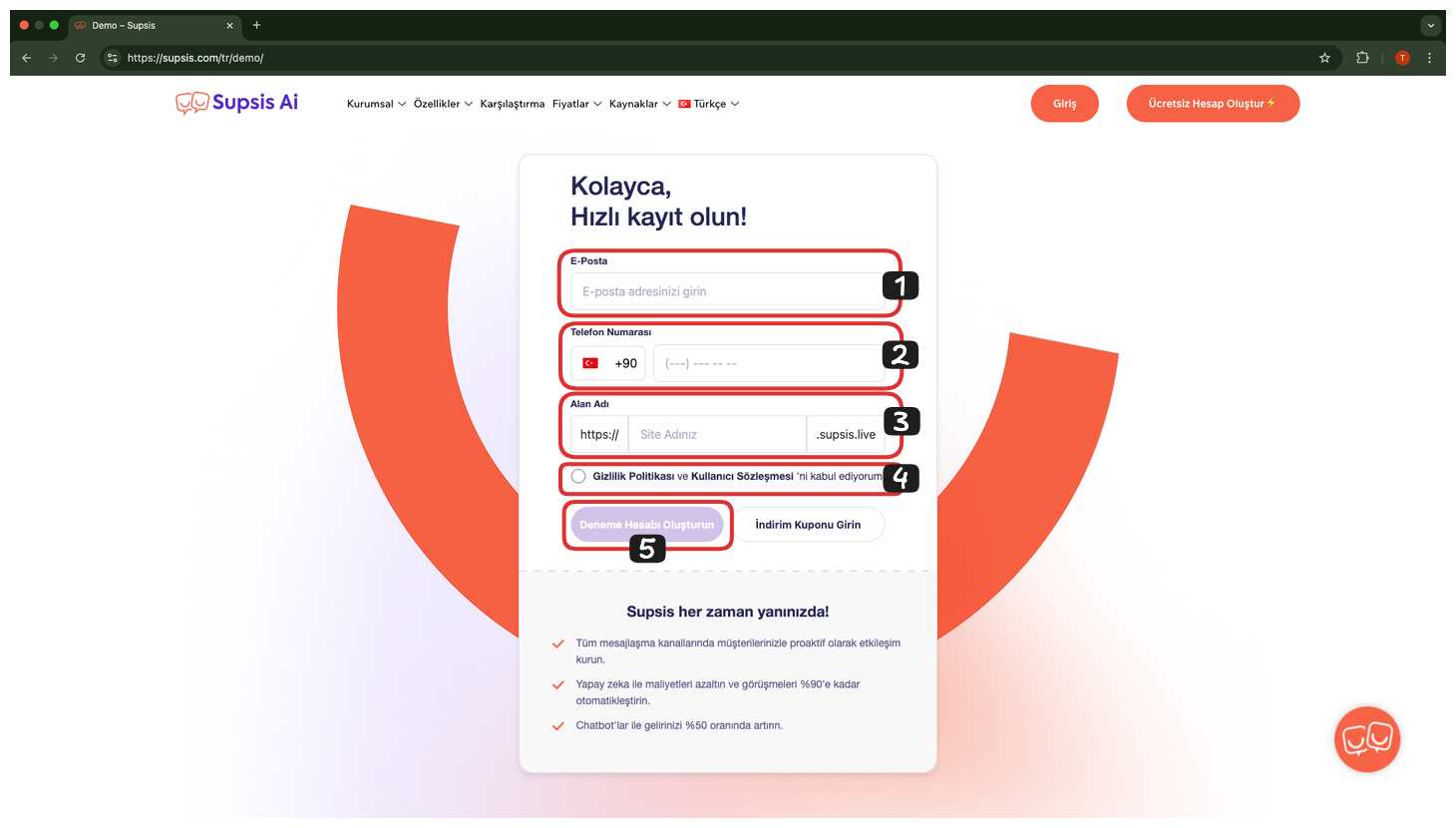
Task: Click 'Supsis her zaman yanınızda!' text
Action: (728, 612)
